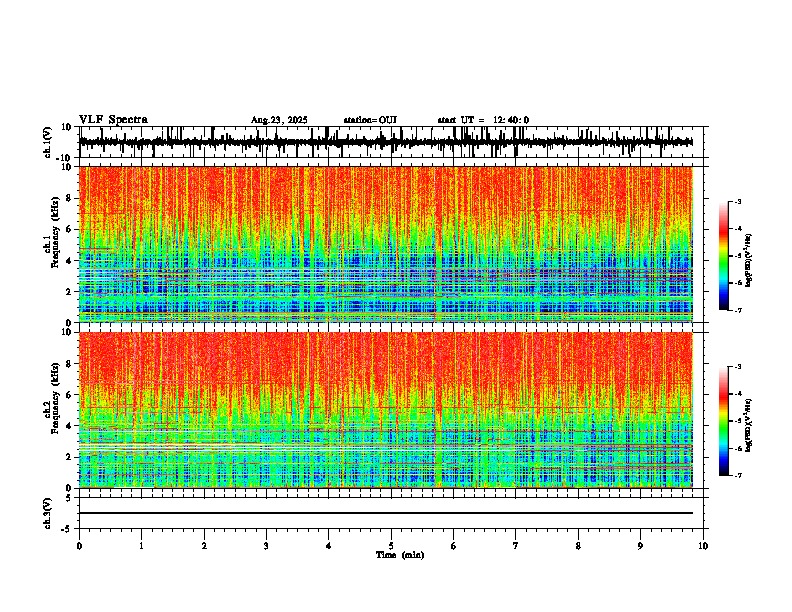Viewport: 792px width, 612px height.
Task: Click the station label in the header
Action: [370, 120]
